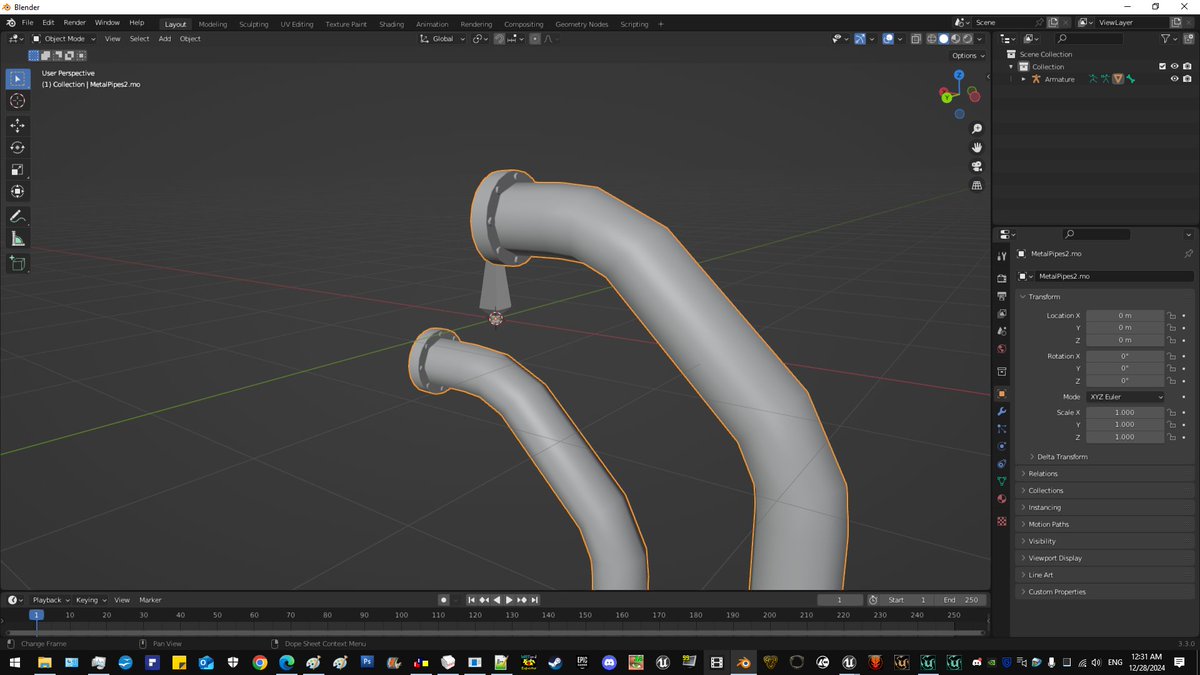Screen dimensions: 1200x675
Task: Jump to the first frame
Action: (471, 600)
